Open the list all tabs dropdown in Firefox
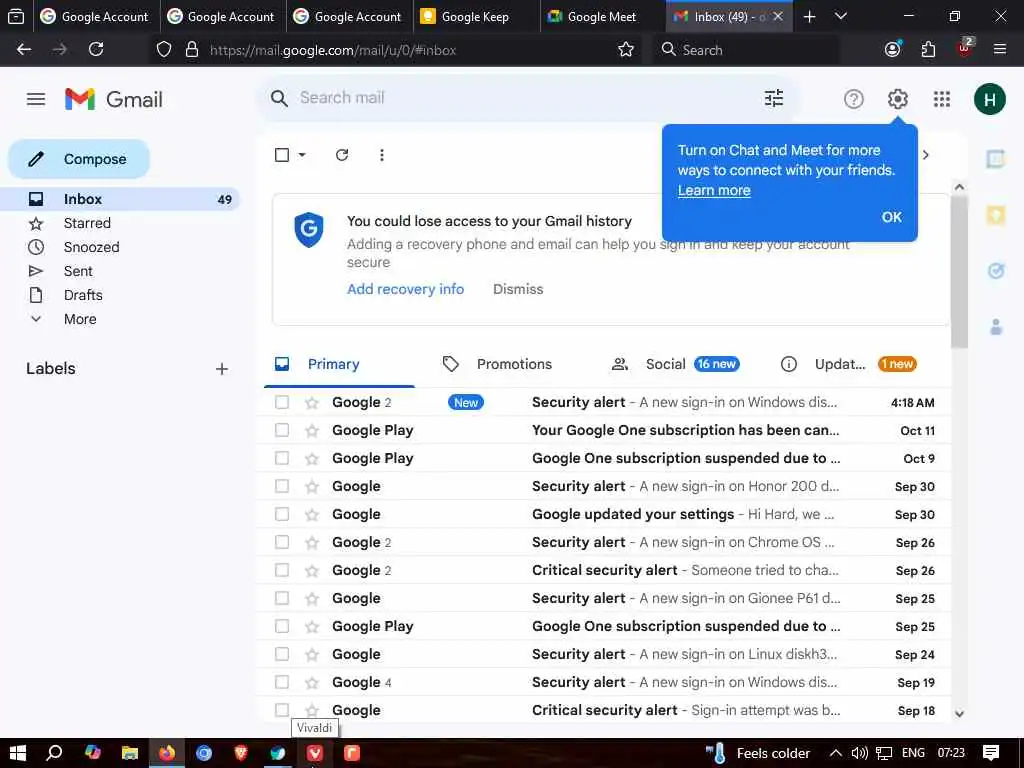Viewport: 1024px width, 768px height. click(x=841, y=16)
